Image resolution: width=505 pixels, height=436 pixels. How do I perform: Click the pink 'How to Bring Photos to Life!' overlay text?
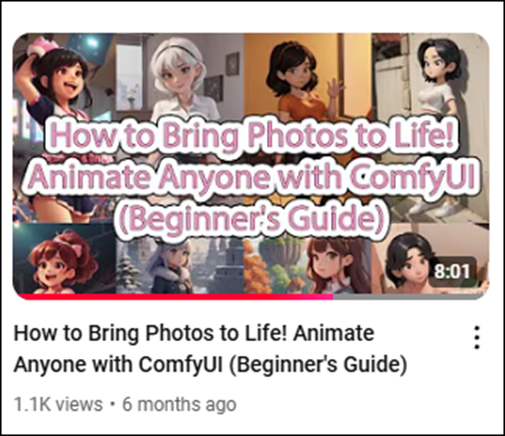(251, 135)
